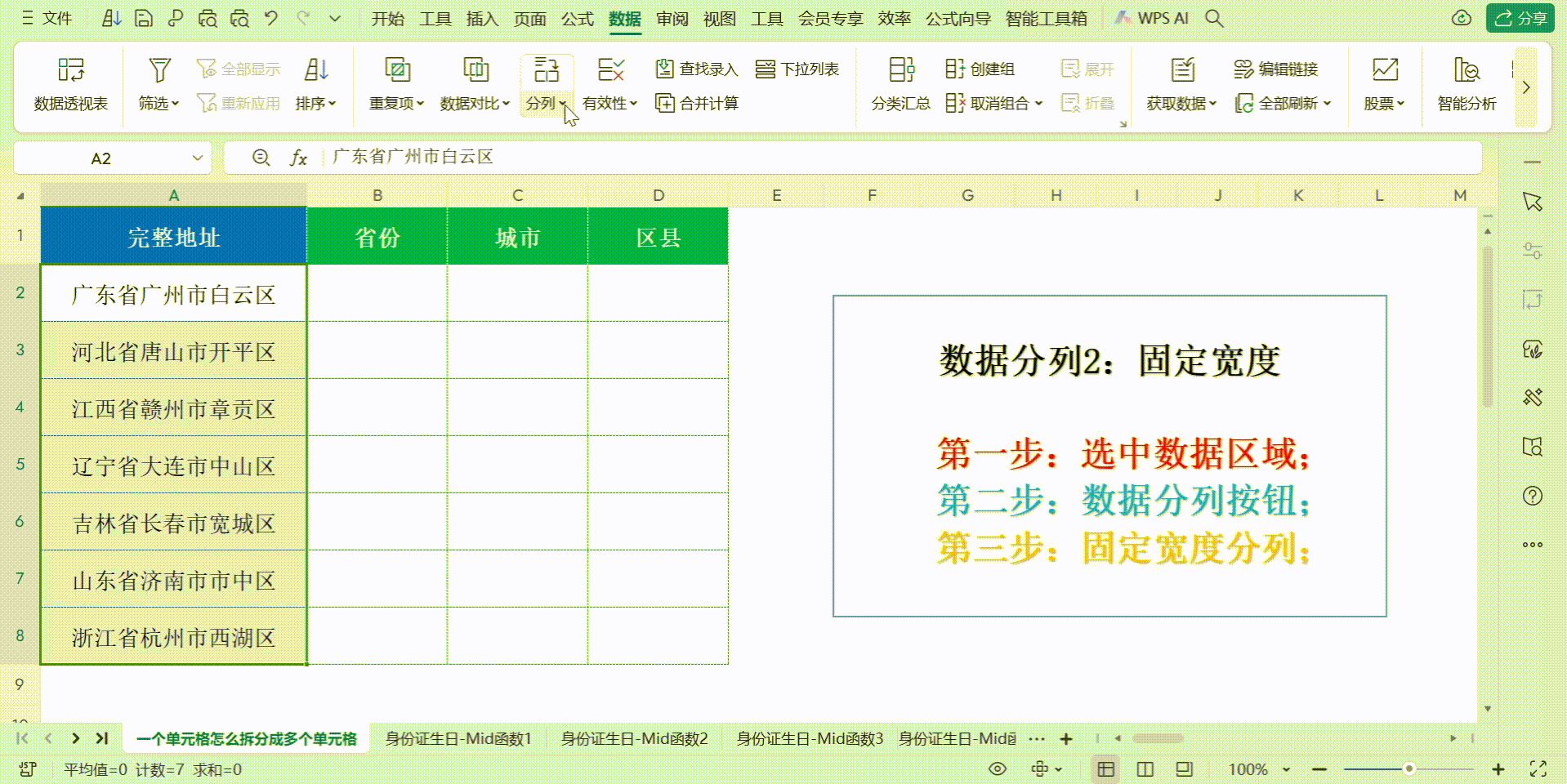The width and height of the screenshot is (1567, 784).
Task: Click the zoom in plus button
Action: click(1498, 769)
